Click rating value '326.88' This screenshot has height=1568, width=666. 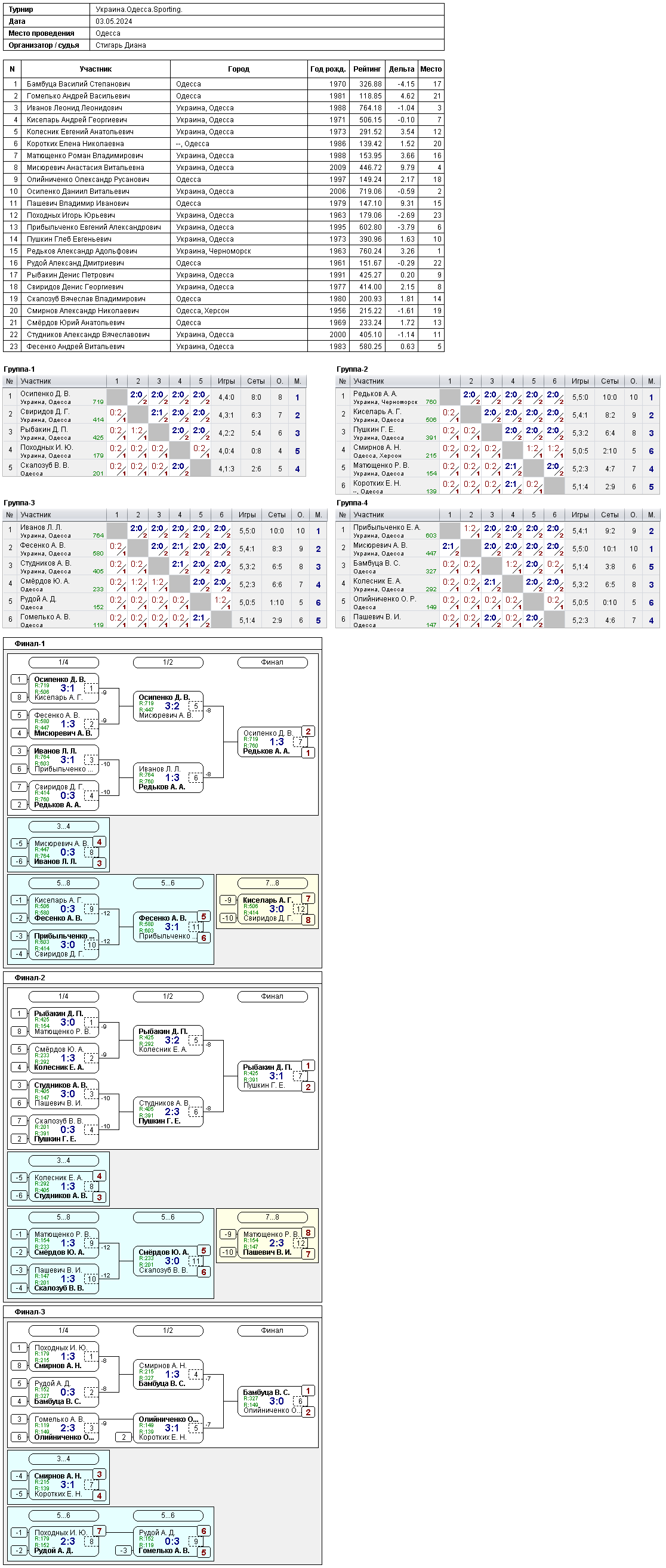point(370,84)
